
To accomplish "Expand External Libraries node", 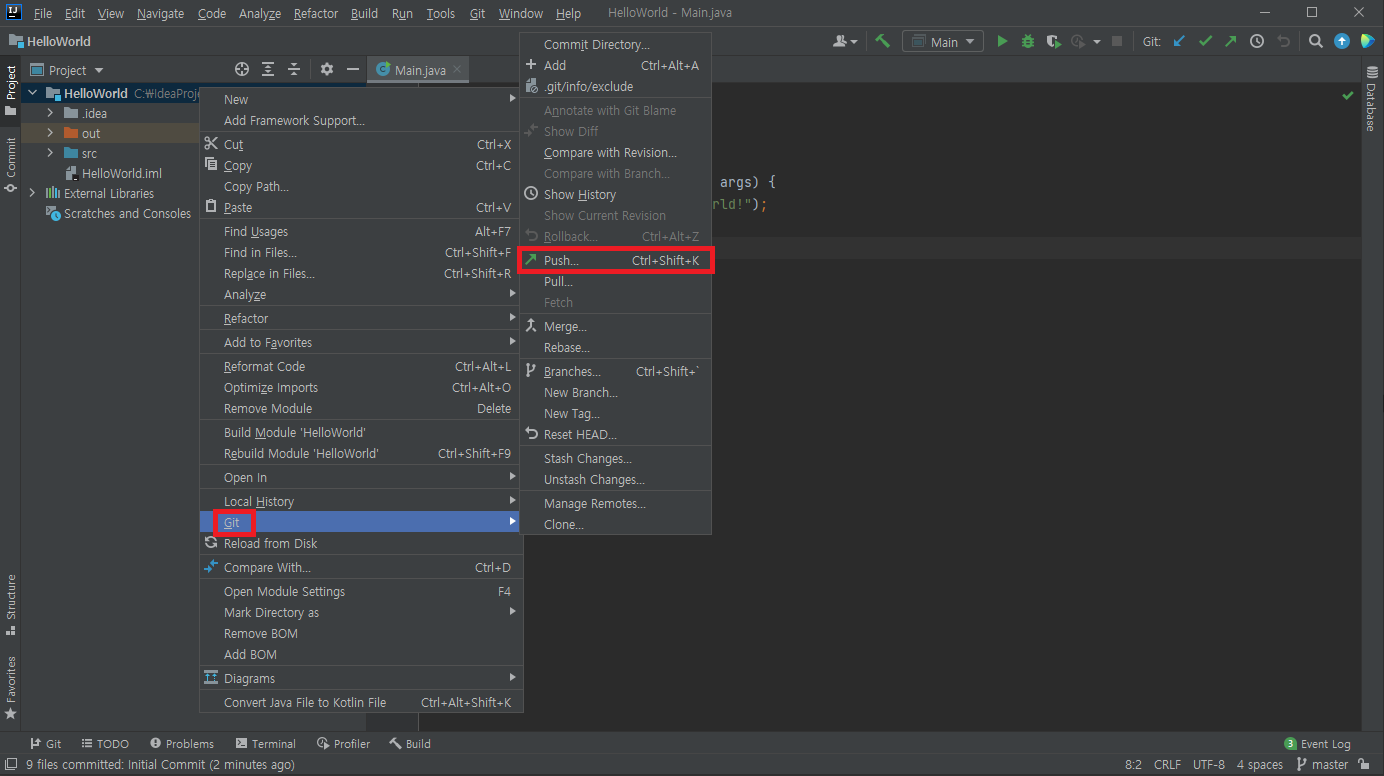I will point(32,193).
